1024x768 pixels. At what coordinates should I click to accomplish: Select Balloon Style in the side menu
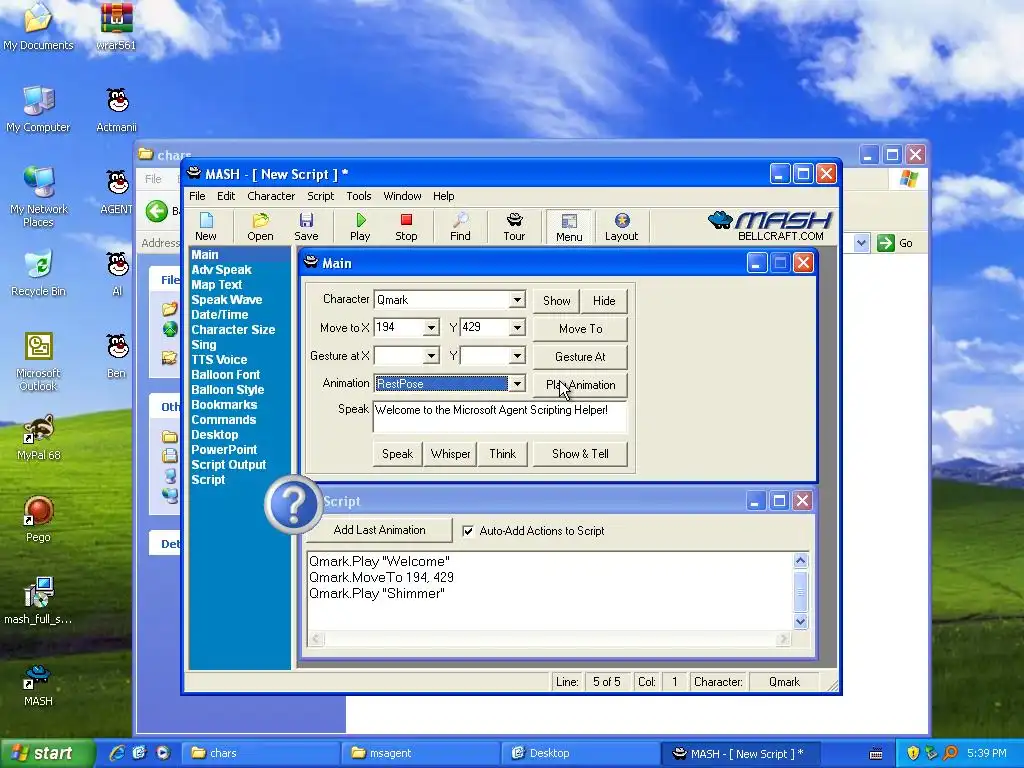click(227, 390)
